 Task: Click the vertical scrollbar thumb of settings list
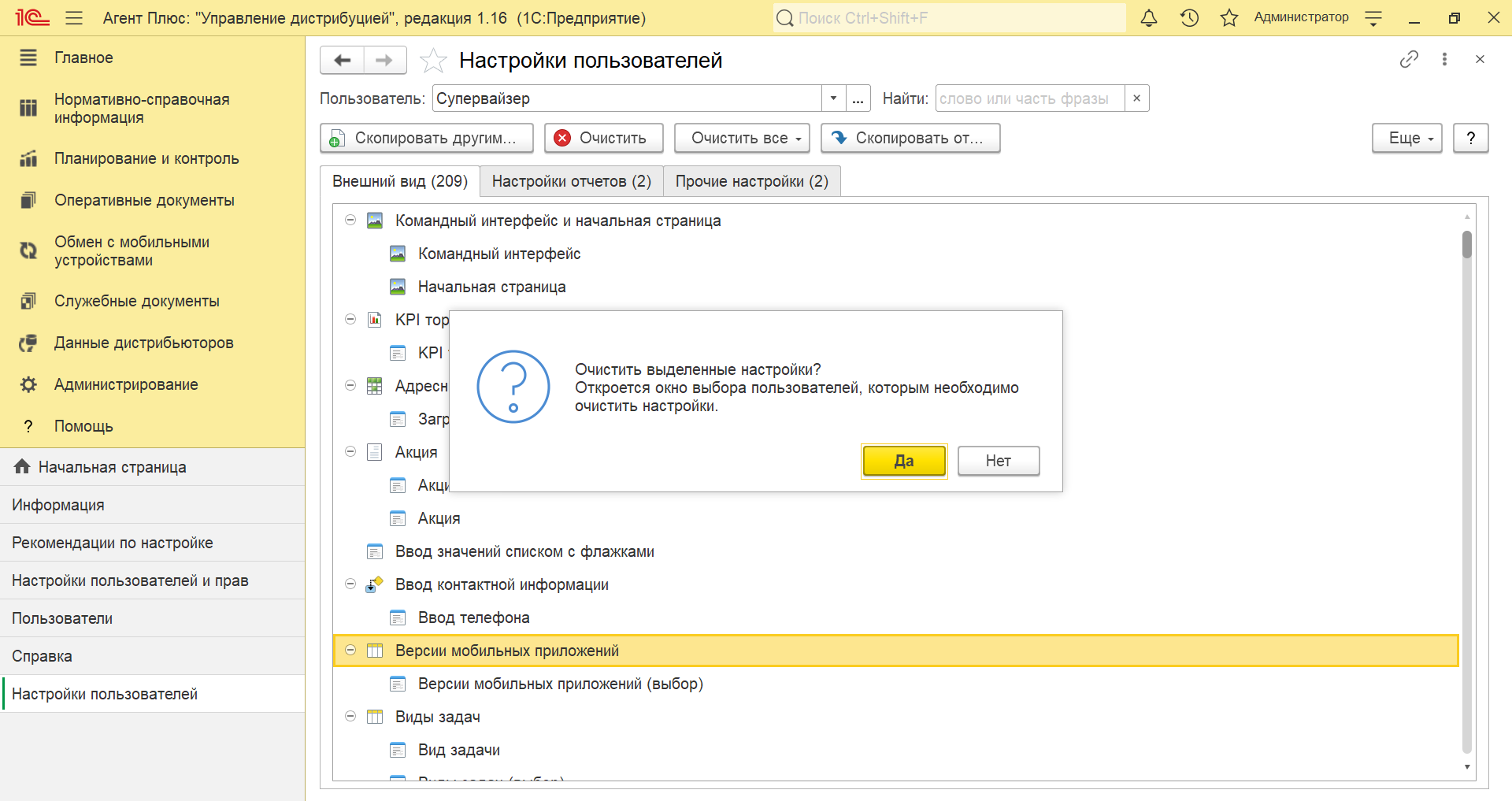coord(1466,244)
